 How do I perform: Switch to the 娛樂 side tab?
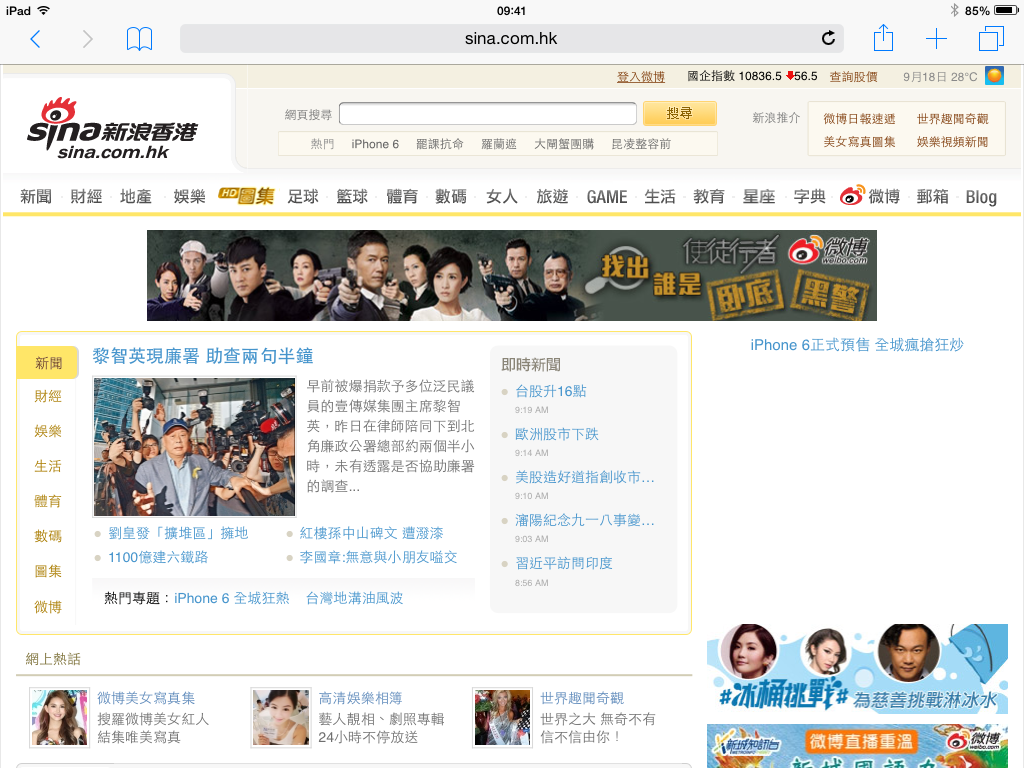coord(48,431)
